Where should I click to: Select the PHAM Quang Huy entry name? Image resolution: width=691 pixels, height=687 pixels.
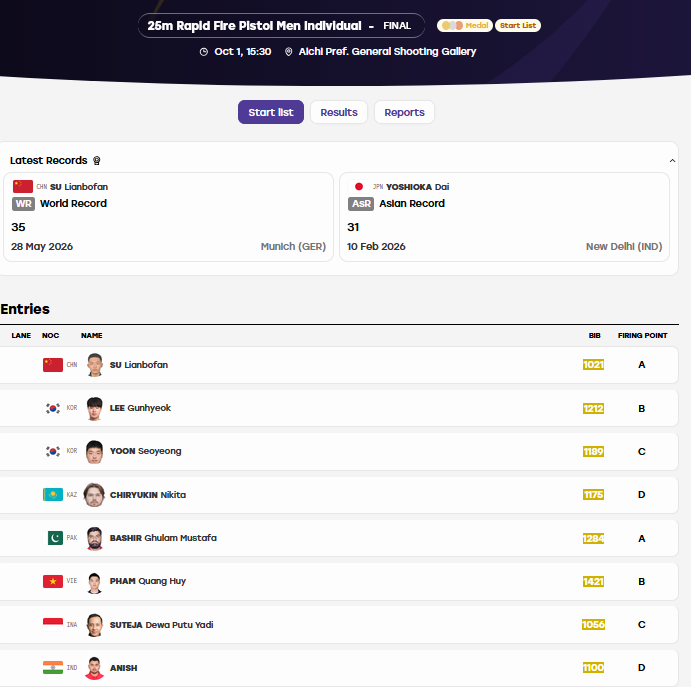pos(148,581)
